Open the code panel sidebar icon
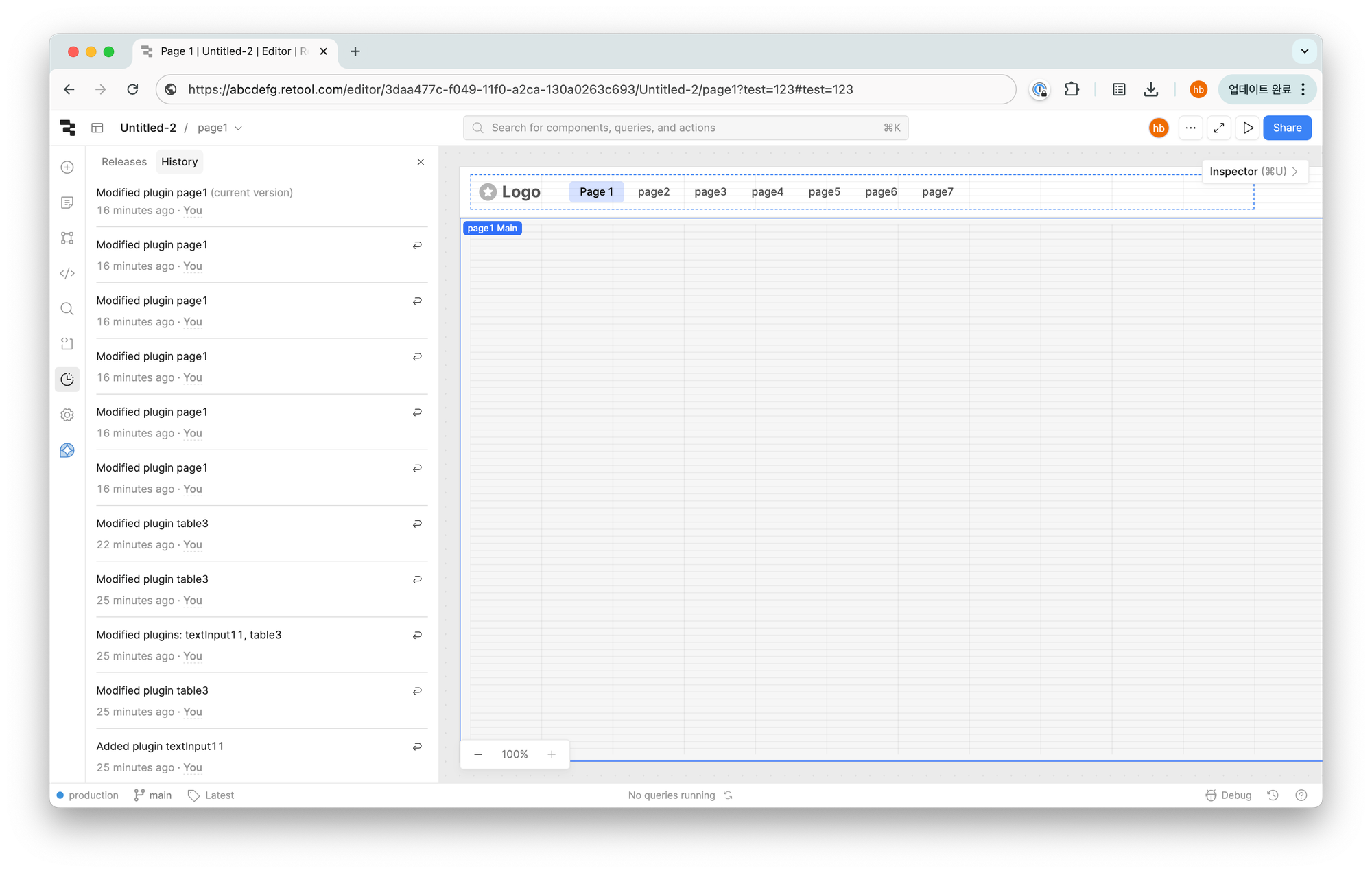Viewport: 1372px width, 873px height. 67,273
